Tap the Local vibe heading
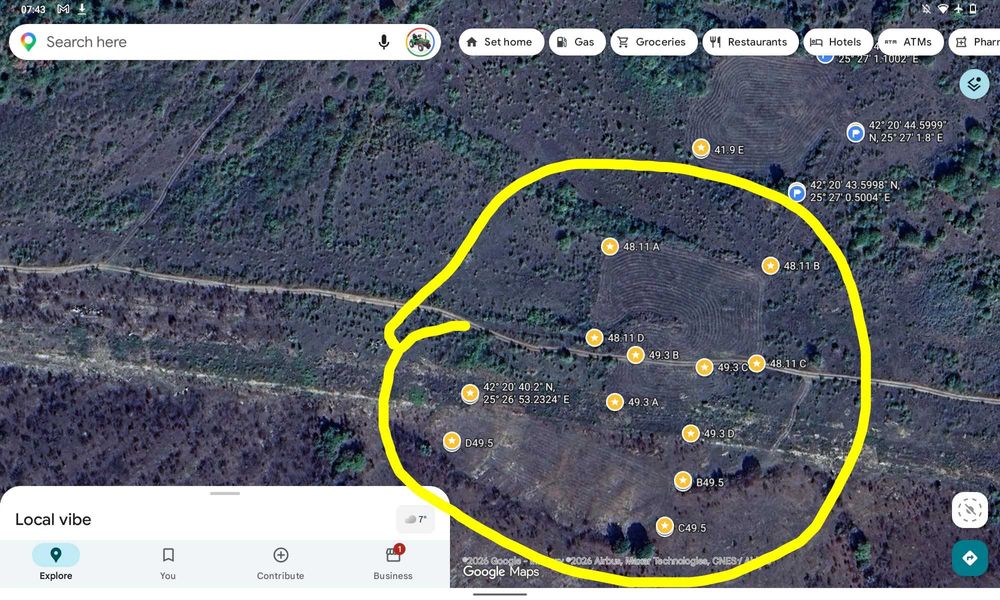Image resolution: width=1000 pixels, height=600 pixels. coord(53,519)
